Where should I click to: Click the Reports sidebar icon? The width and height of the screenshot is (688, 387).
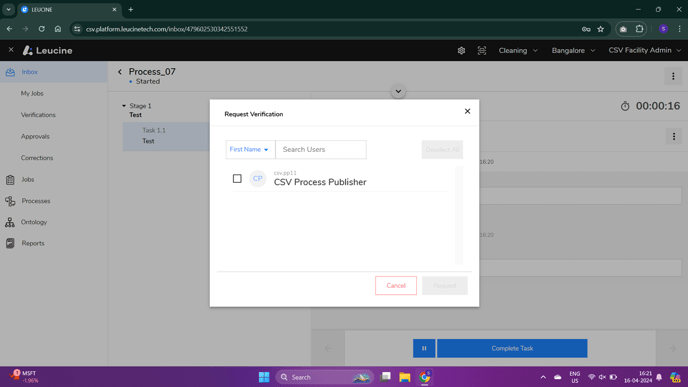click(x=10, y=243)
